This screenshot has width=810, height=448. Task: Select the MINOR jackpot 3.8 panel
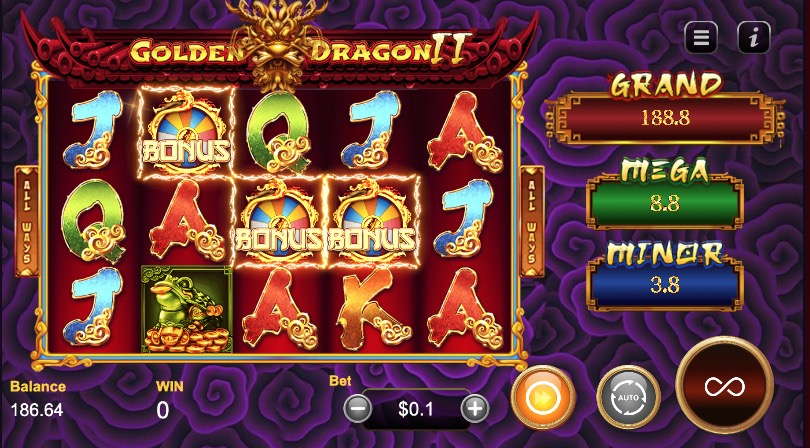coord(665,284)
